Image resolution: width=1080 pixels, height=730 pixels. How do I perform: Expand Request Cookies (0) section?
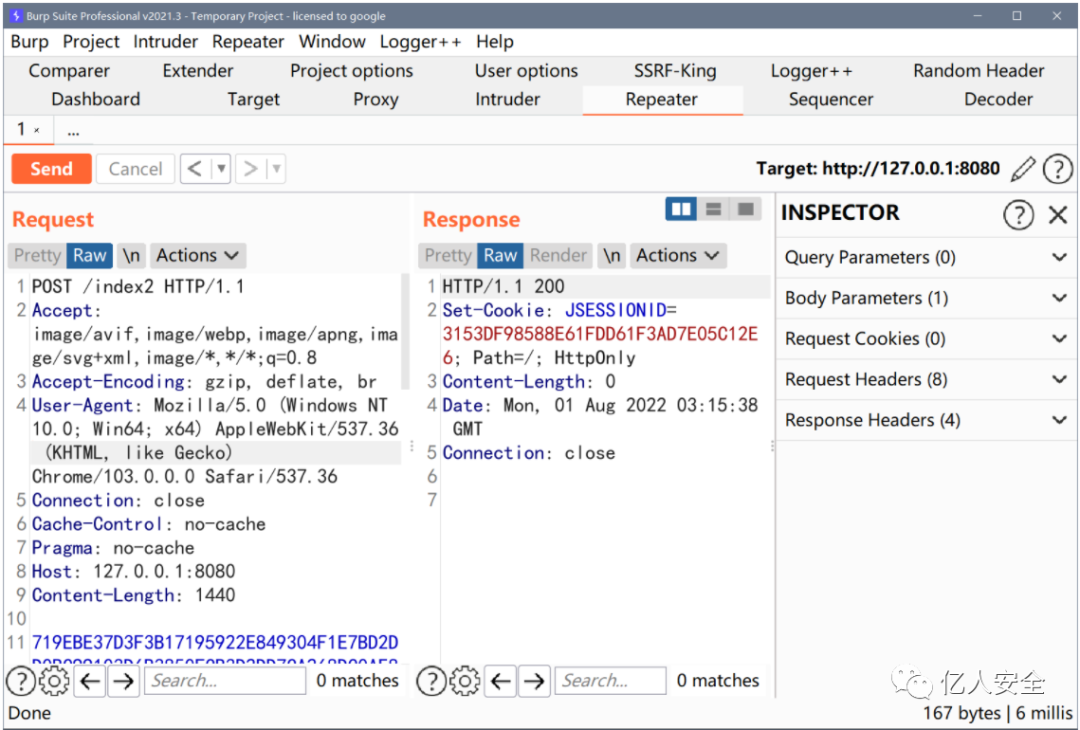click(926, 339)
